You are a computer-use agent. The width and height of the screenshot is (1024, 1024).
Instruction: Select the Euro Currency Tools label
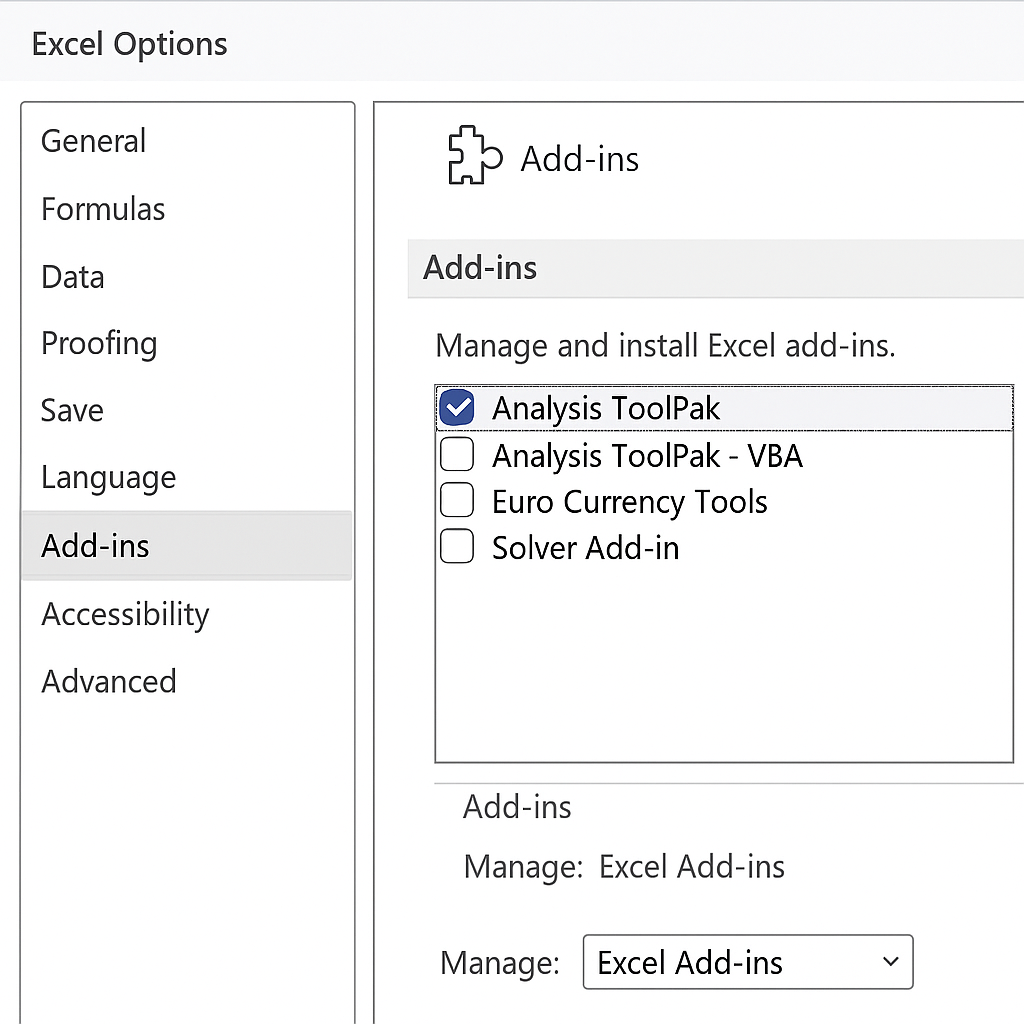(x=630, y=502)
